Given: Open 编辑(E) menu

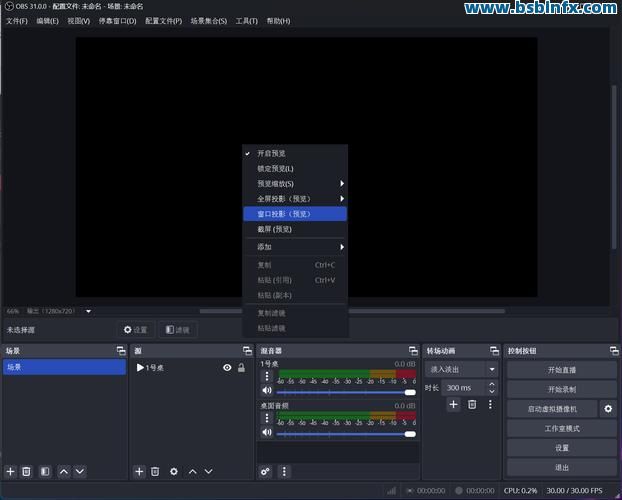Looking at the screenshot, I should pyautogui.click(x=48, y=21).
